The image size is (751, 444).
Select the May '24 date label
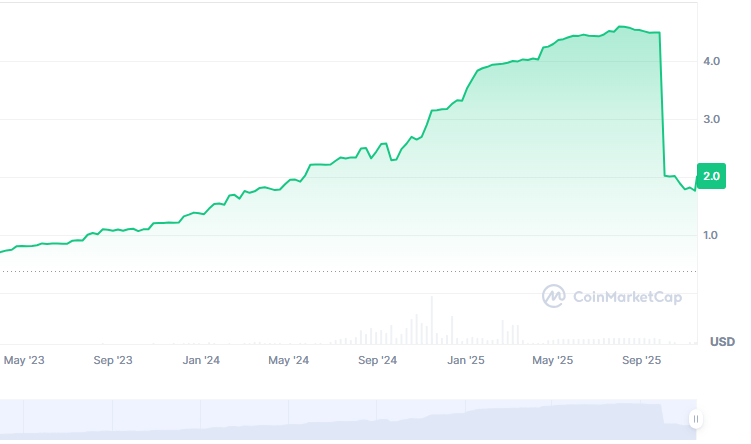click(289, 360)
